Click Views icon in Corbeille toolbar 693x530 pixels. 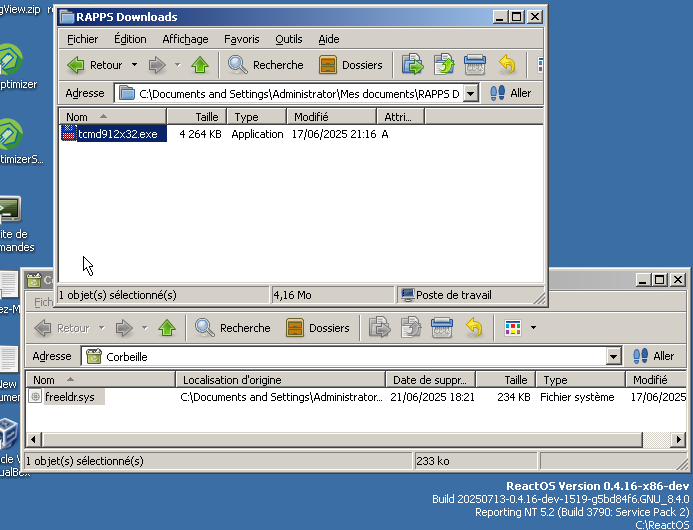pos(513,328)
